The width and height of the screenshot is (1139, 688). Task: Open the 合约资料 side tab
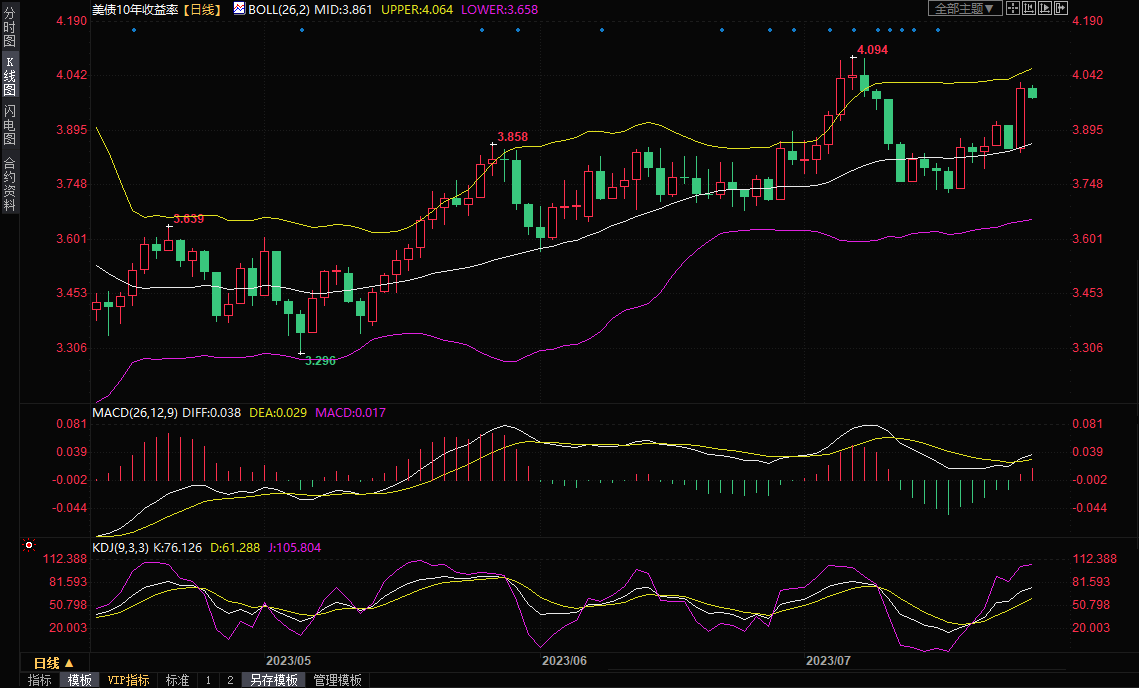coord(9,184)
